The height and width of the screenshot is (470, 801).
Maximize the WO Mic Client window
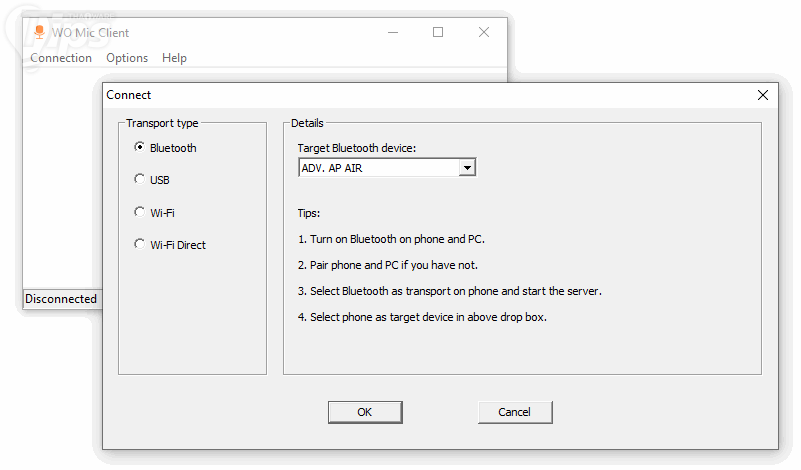pyautogui.click(x=438, y=32)
